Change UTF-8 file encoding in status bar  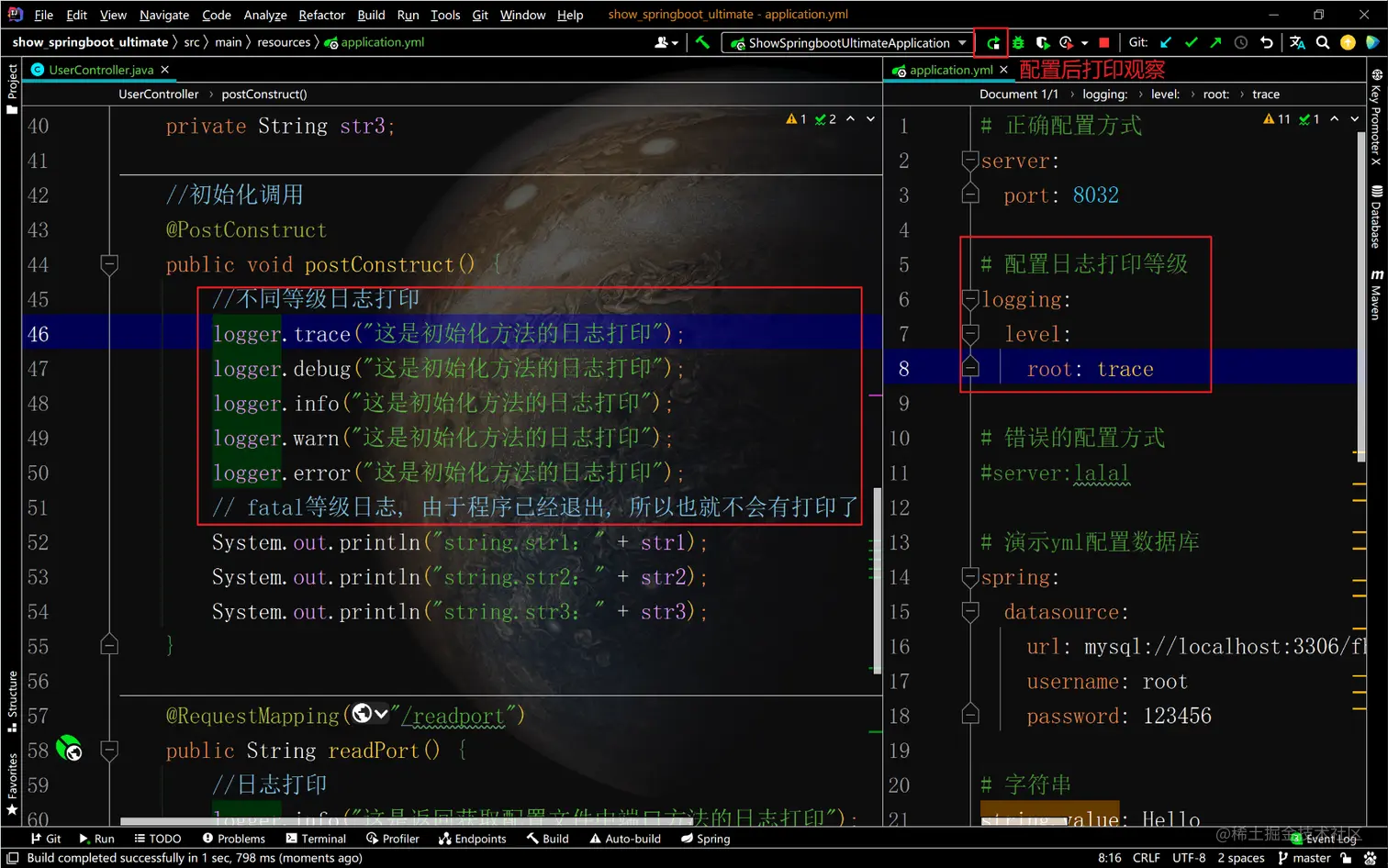click(x=1189, y=858)
